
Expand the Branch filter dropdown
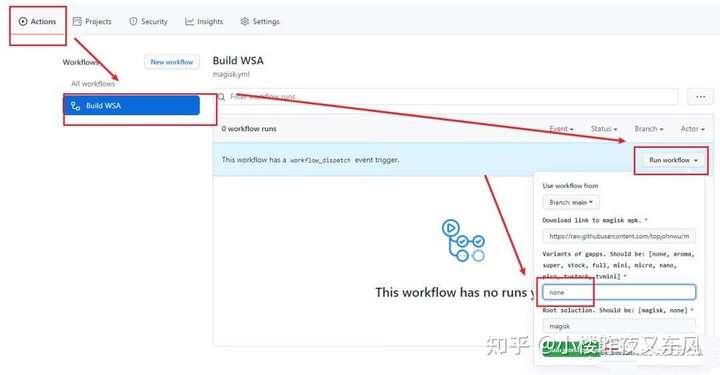click(x=649, y=129)
